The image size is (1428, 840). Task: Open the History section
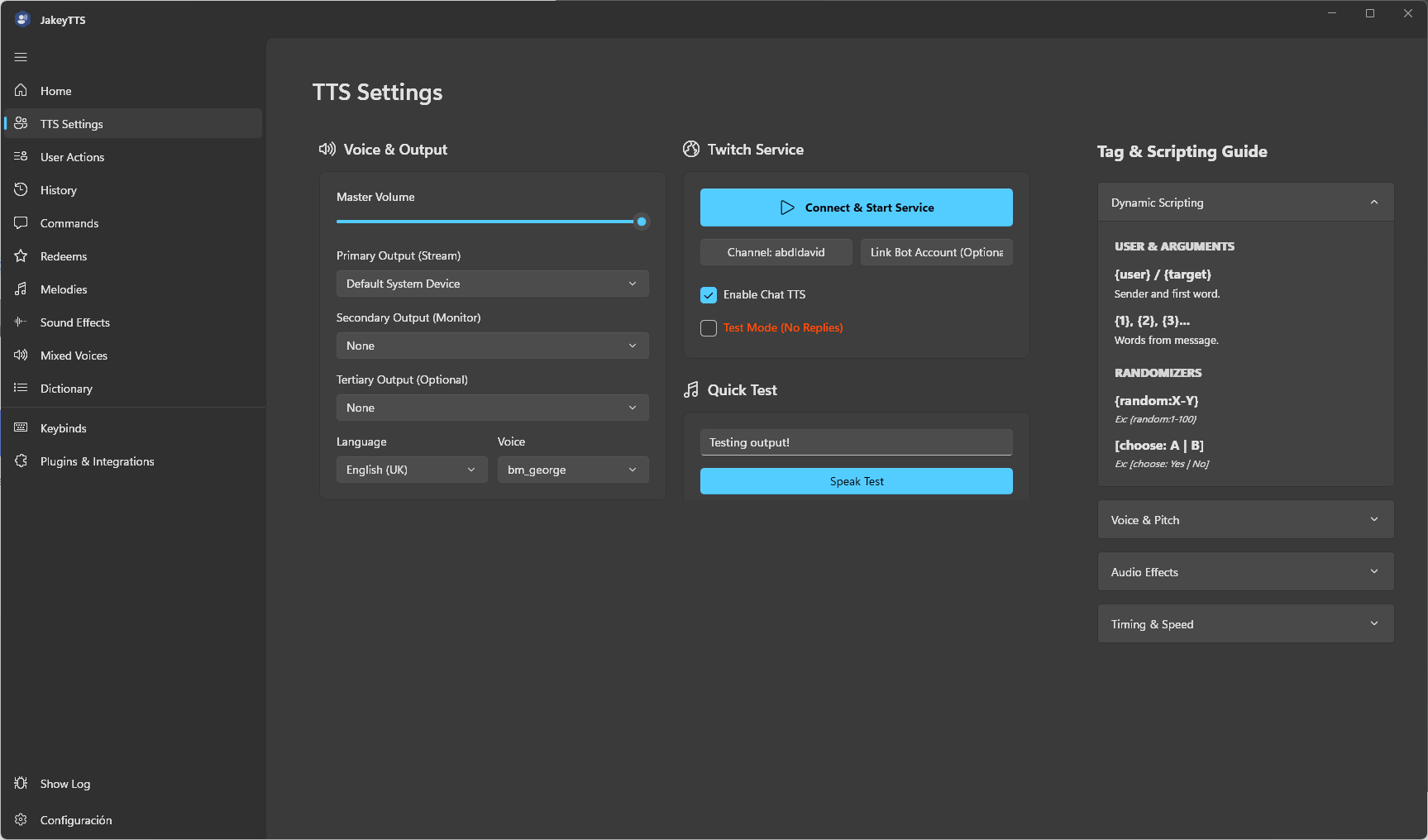tap(133, 189)
